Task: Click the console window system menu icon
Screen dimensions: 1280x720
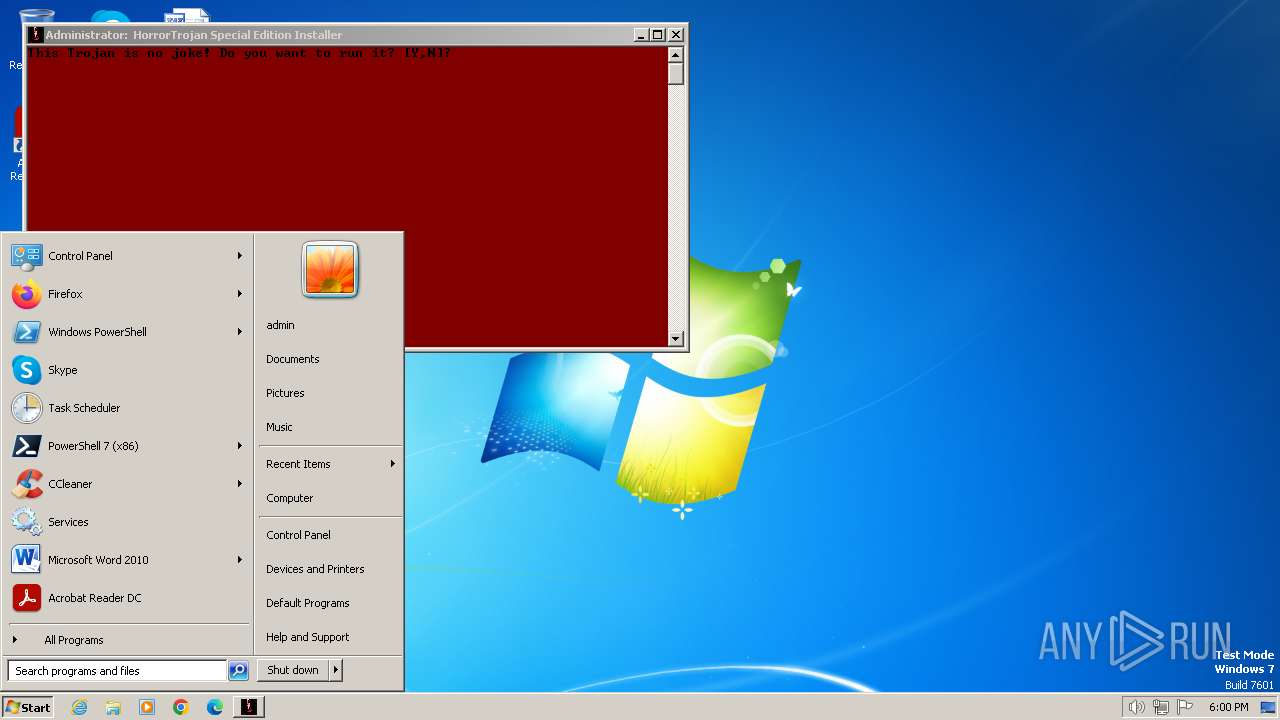Action: 36,35
